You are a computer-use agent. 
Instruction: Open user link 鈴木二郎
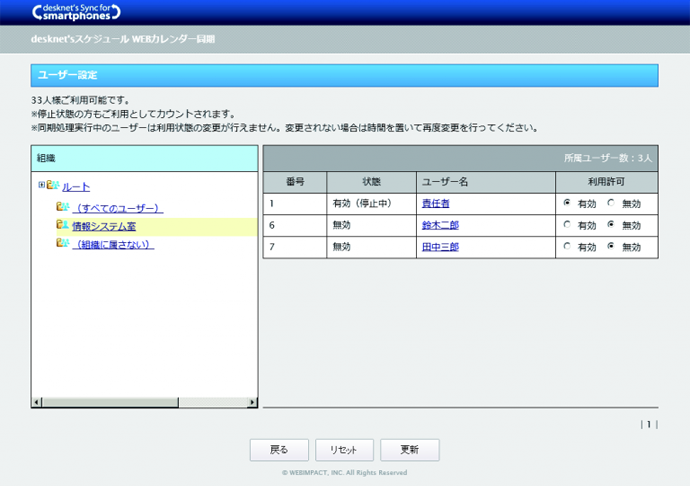[x=440, y=226]
